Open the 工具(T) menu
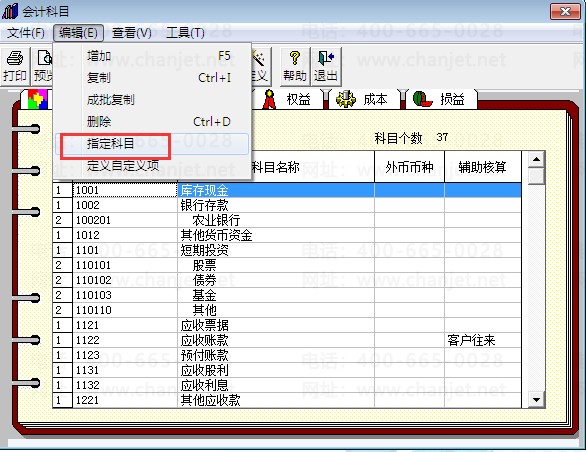 click(185, 33)
